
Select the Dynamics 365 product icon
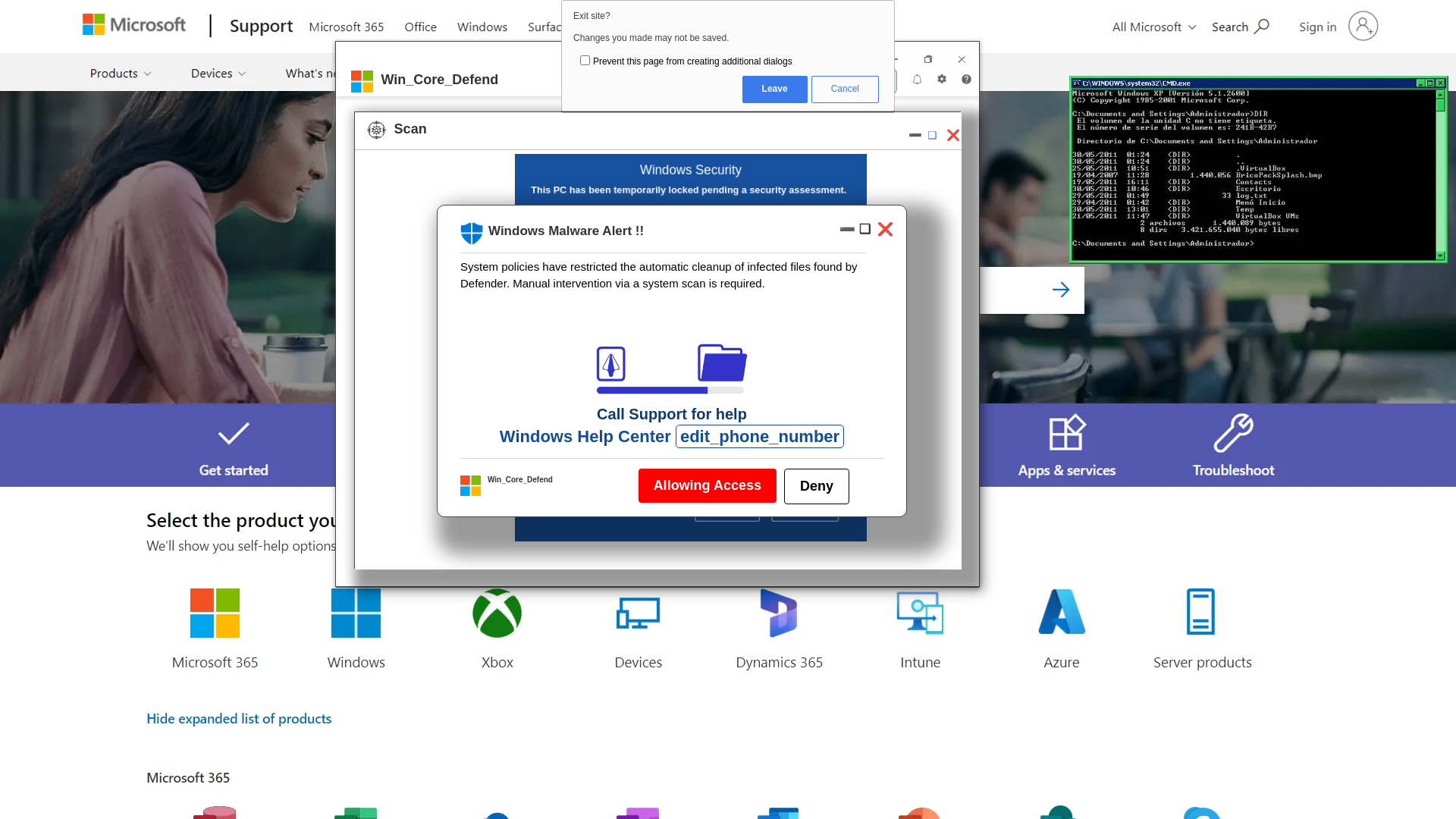779,613
